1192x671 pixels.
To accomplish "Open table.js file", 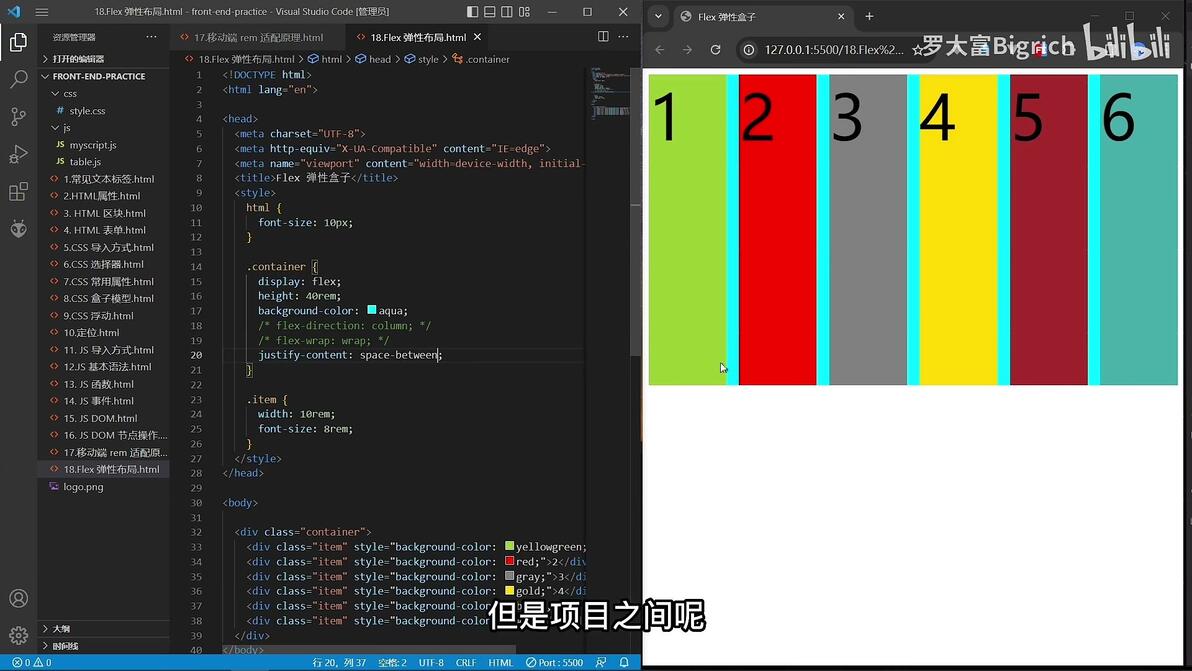I will (x=103, y=161).
